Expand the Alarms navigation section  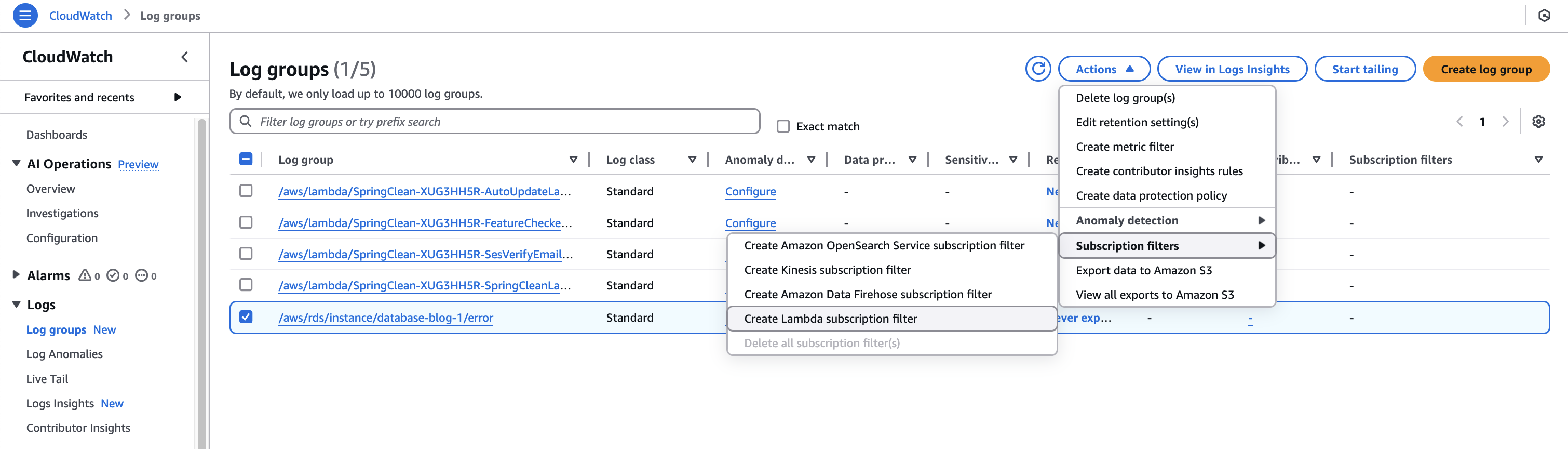[x=17, y=275]
